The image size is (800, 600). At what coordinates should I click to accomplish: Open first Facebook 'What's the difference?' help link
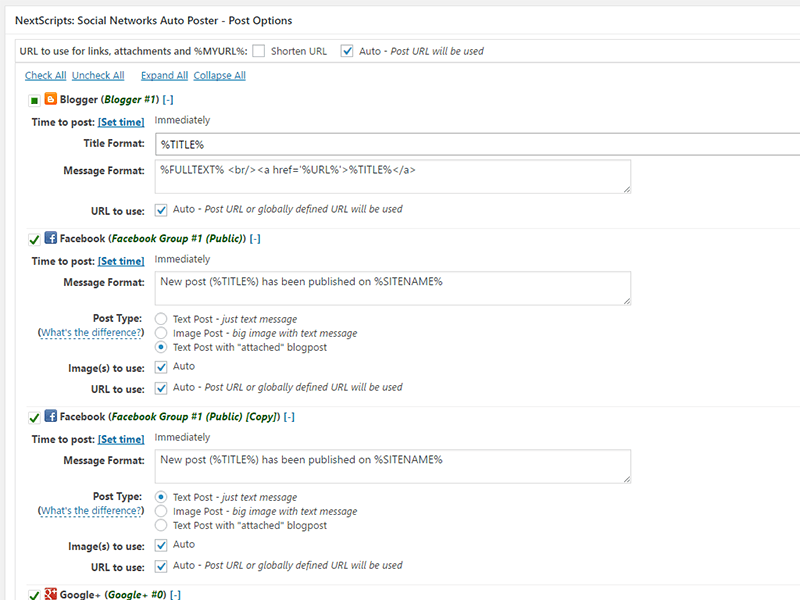[90, 332]
